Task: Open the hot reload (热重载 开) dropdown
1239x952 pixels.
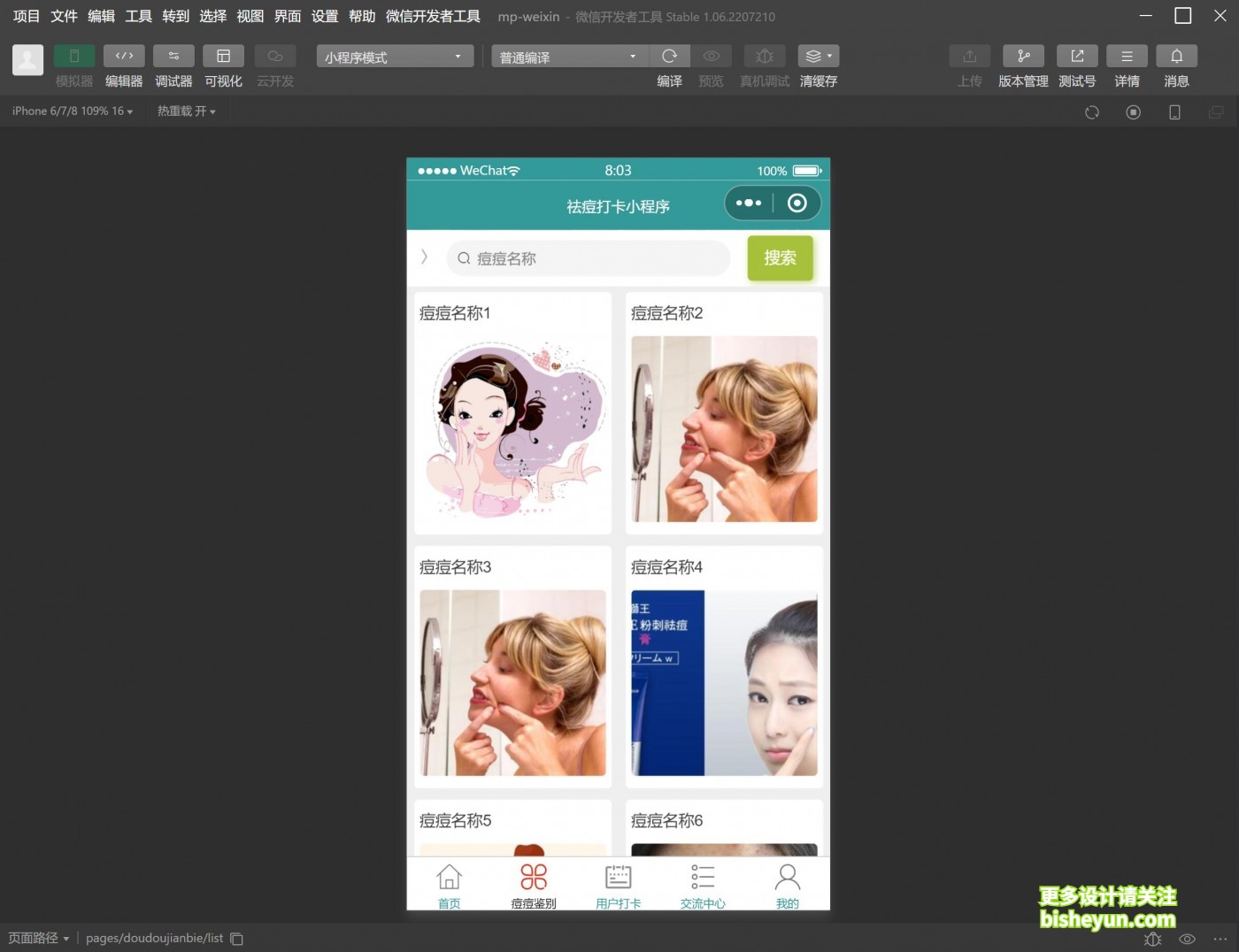Action: click(187, 111)
